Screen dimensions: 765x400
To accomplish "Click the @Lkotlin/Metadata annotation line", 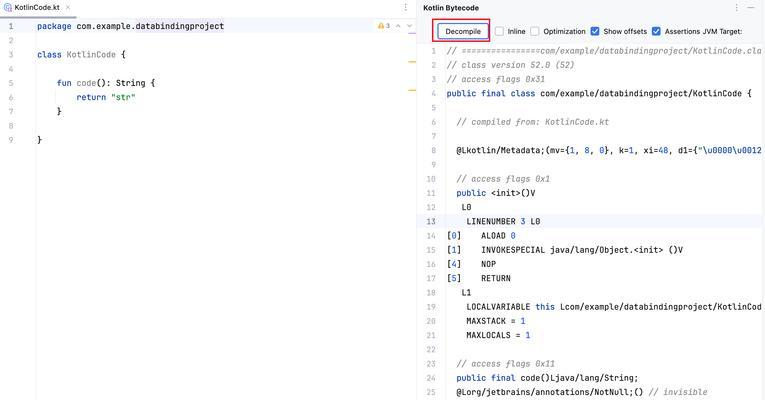I will coord(609,150).
